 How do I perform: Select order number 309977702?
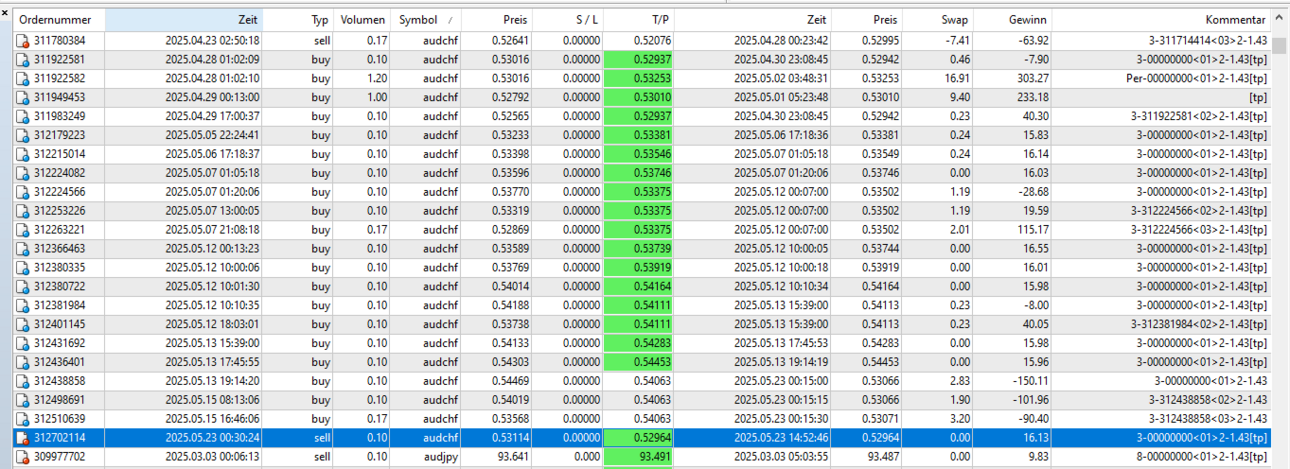coord(60,457)
